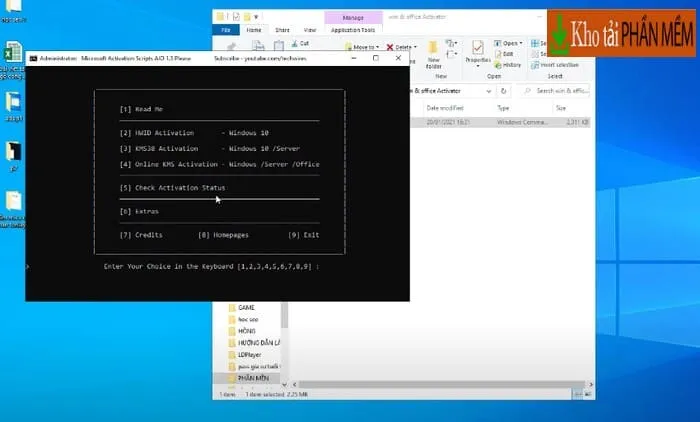Click '[6] Extras' text in console

click(x=139, y=212)
